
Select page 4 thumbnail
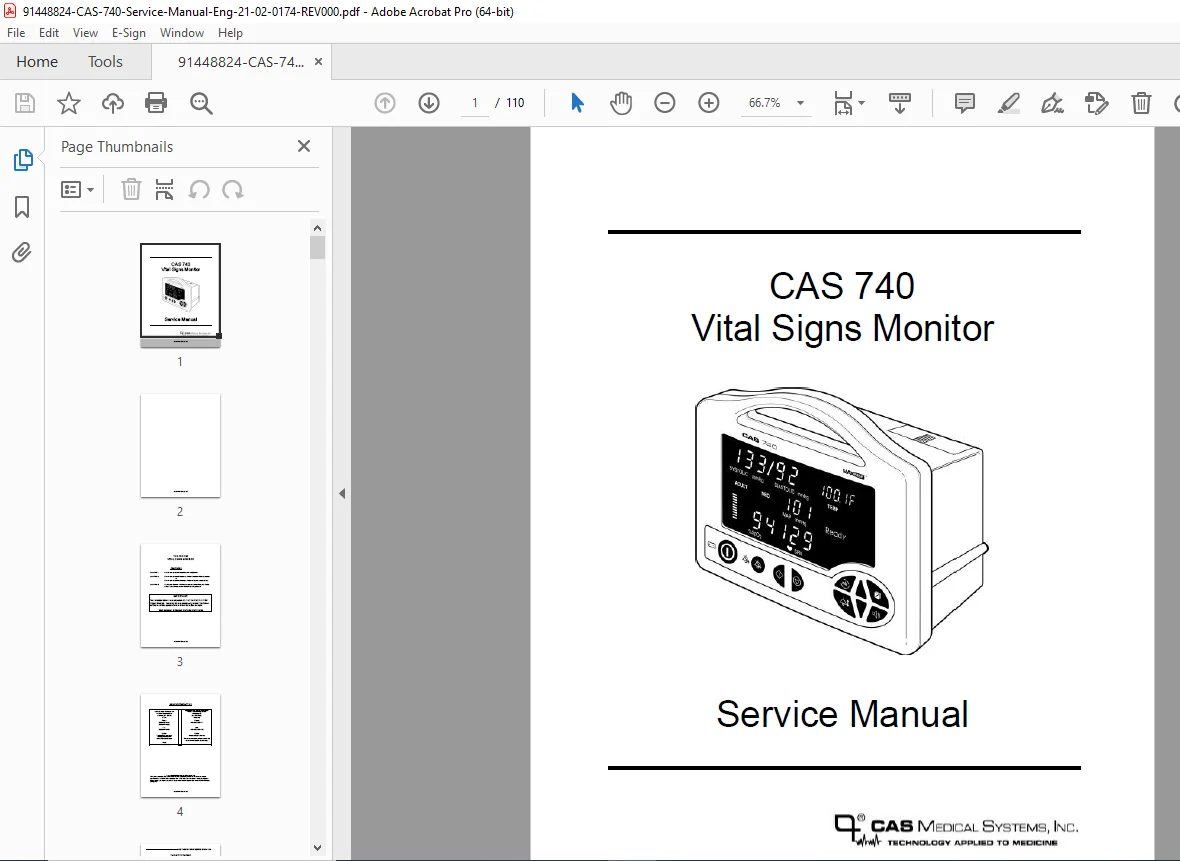click(x=180, y=745)
